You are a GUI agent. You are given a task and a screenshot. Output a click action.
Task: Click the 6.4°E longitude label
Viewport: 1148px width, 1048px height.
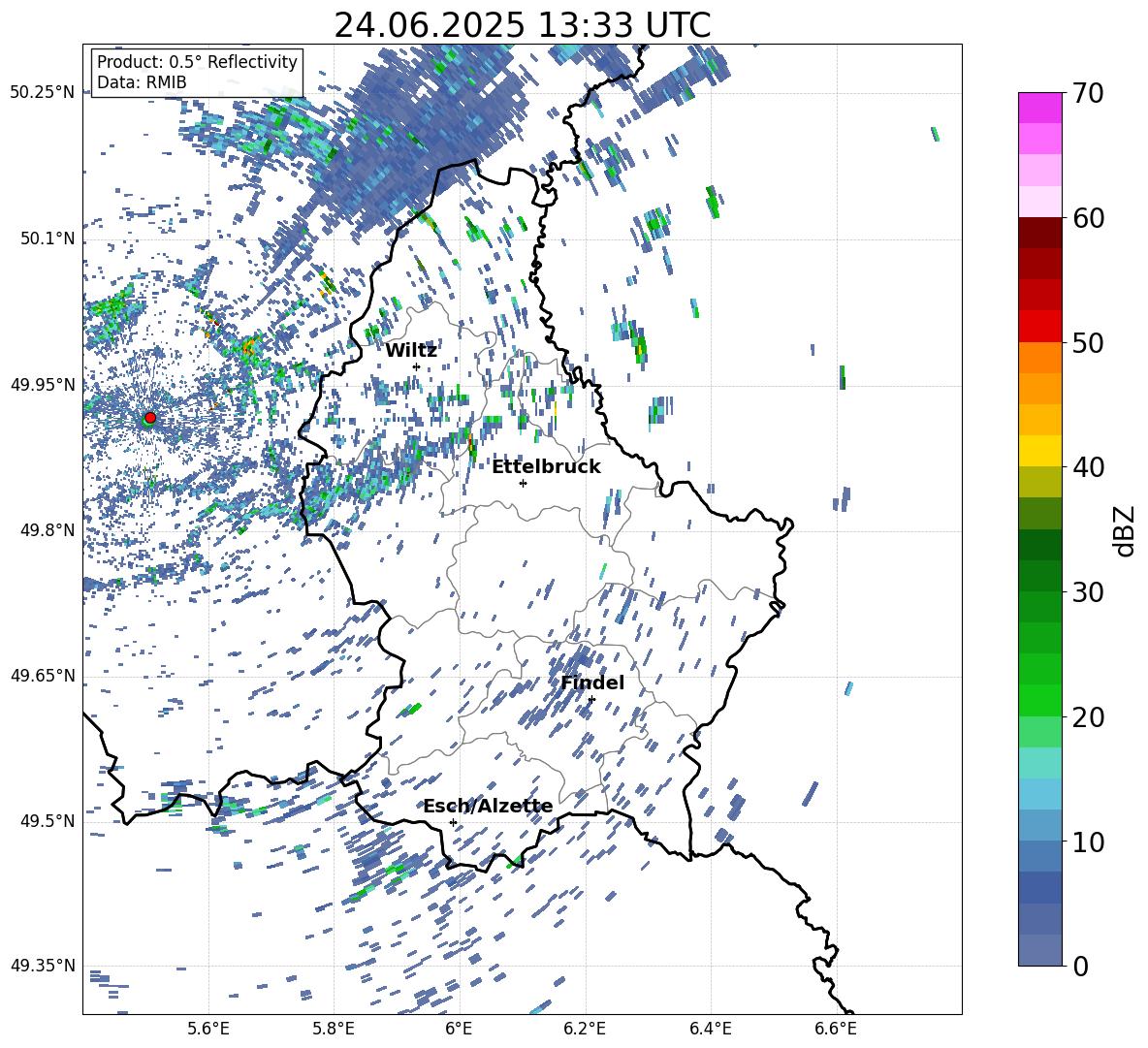click(x=710, y=1029)
